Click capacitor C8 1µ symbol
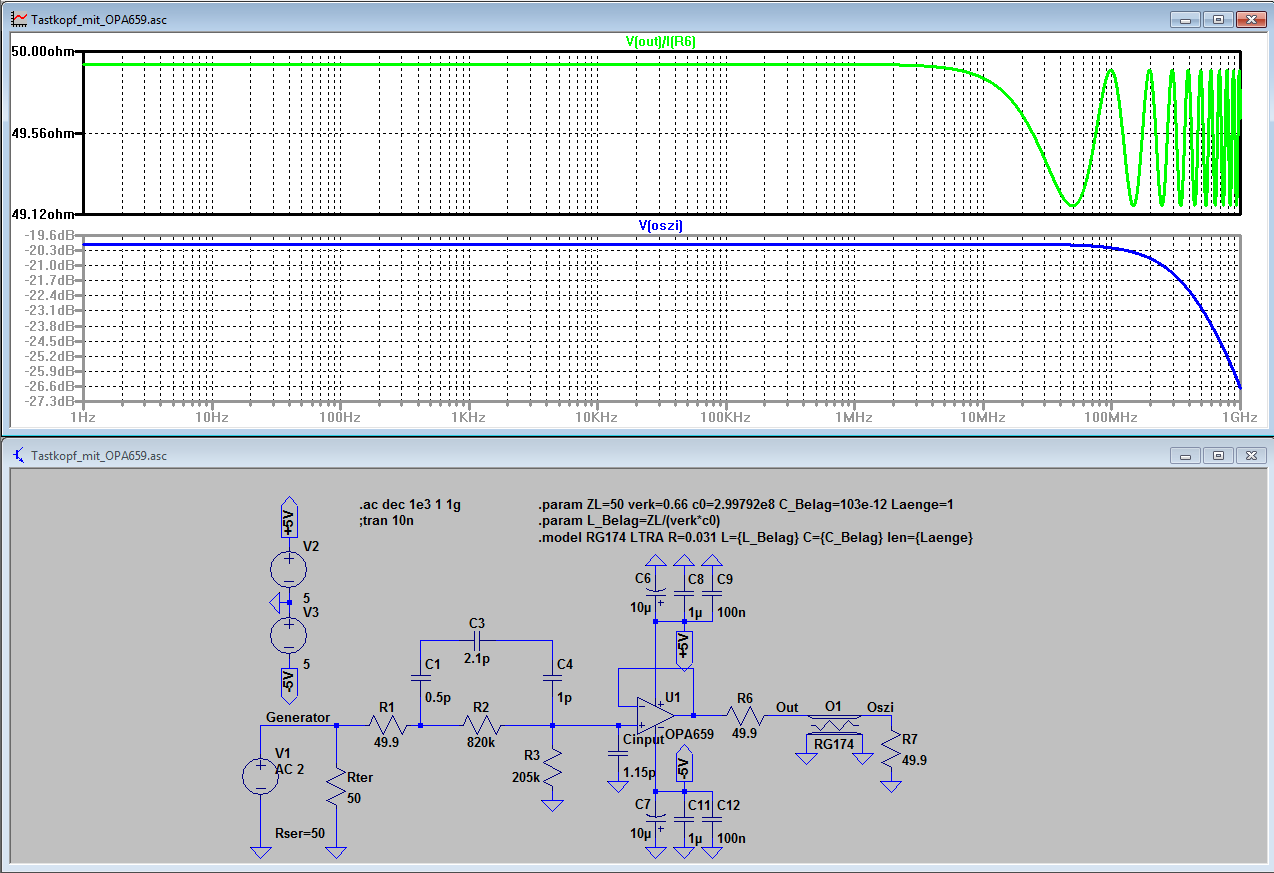Screen dimensions: 1274x873 point(683,593)
